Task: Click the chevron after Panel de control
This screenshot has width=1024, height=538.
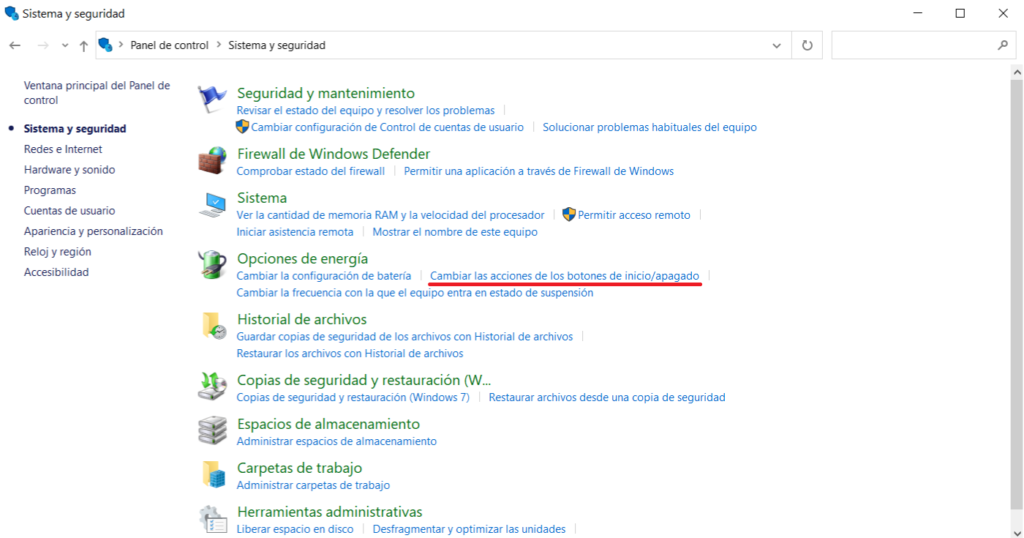Action: click(x=219, y=45)
